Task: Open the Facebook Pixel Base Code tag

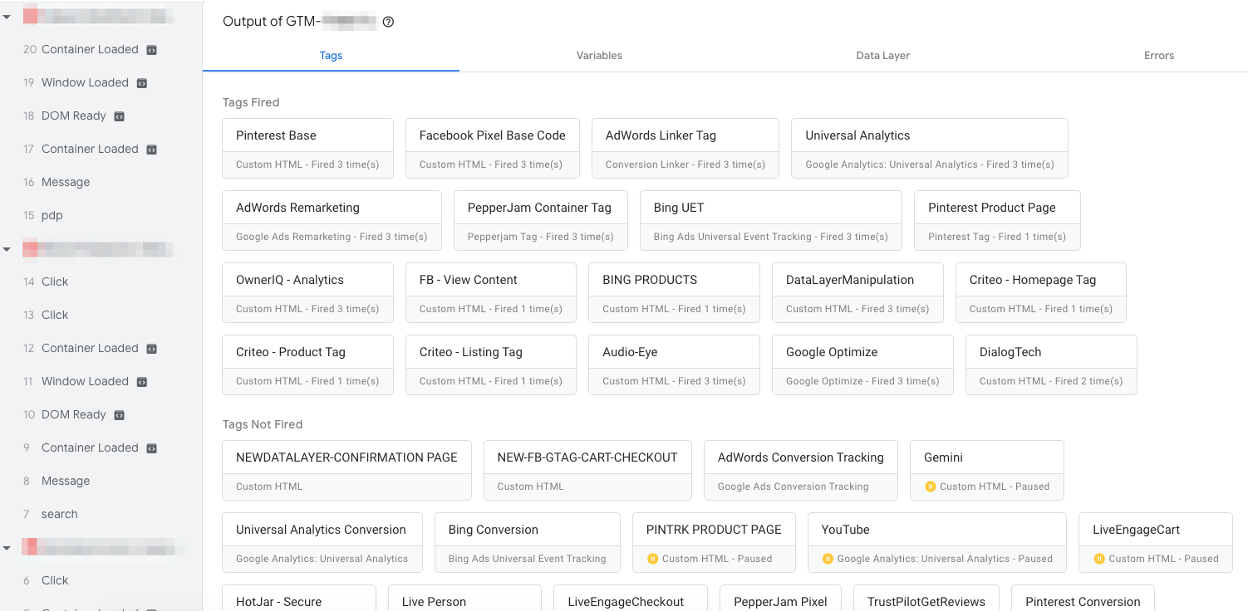Action: [x=492, y=149]
